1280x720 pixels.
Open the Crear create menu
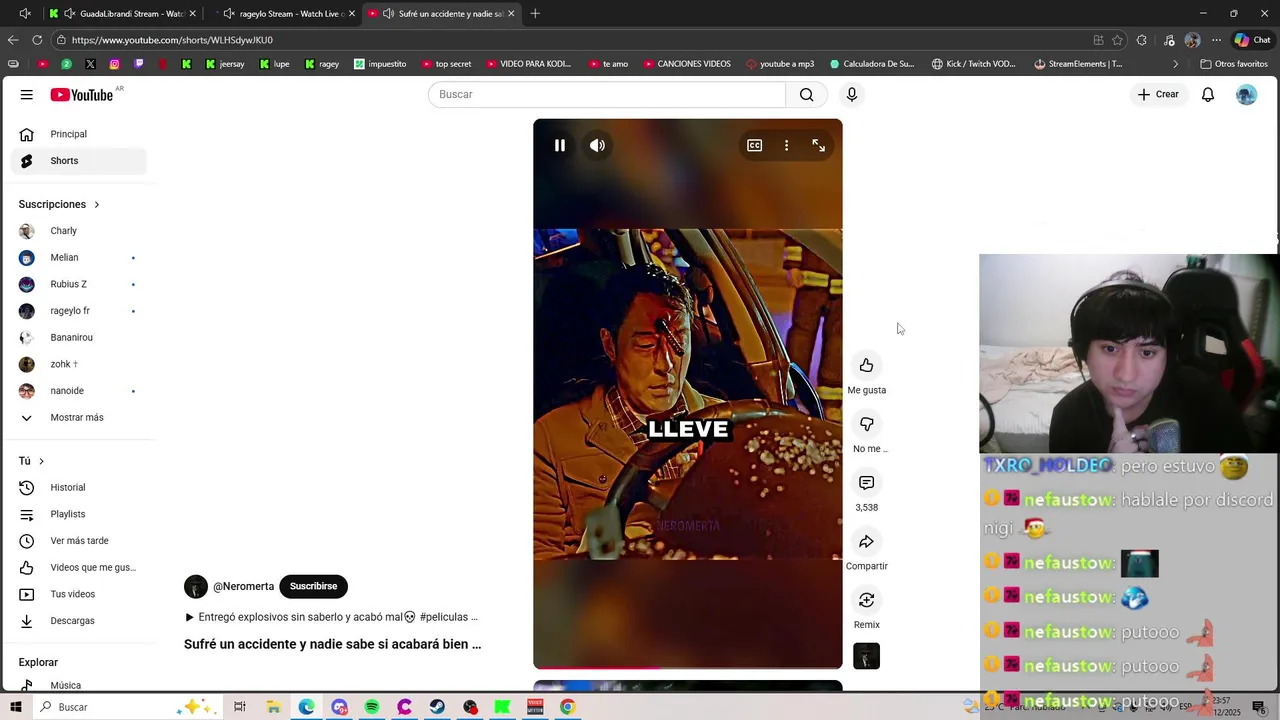(1158, 94)
